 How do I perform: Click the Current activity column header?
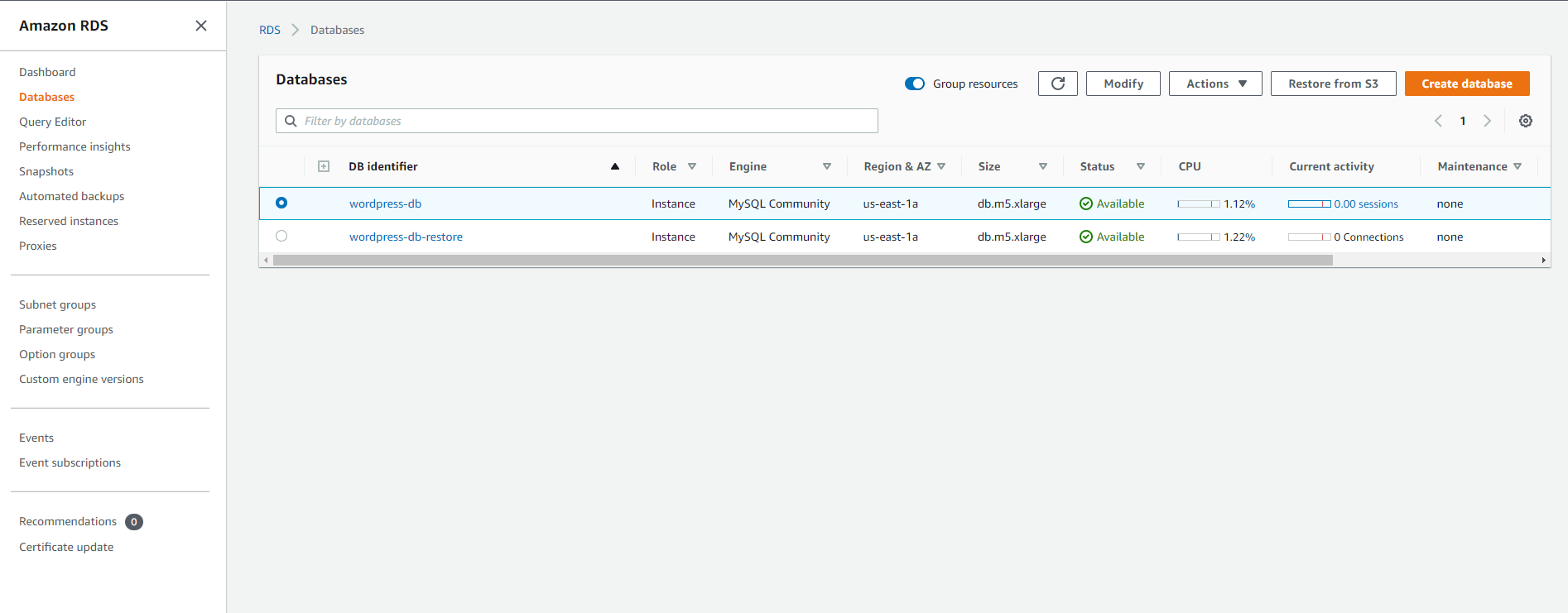coord(1331,166)
